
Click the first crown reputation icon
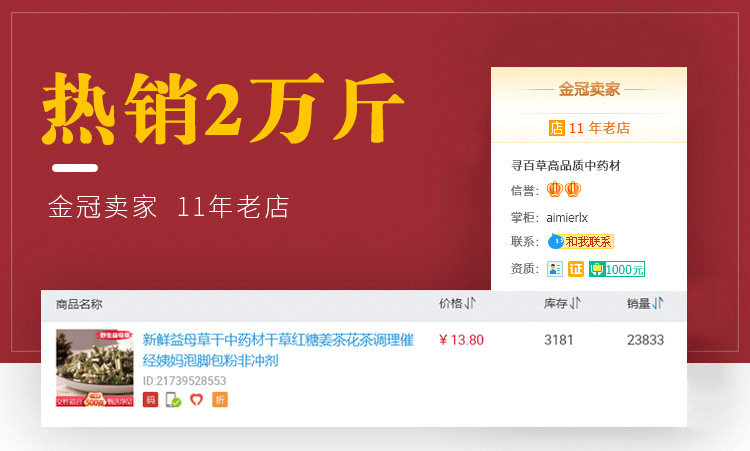555,189
